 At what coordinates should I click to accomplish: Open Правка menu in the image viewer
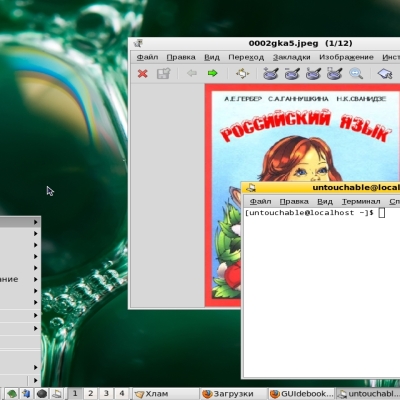point(181,57)
